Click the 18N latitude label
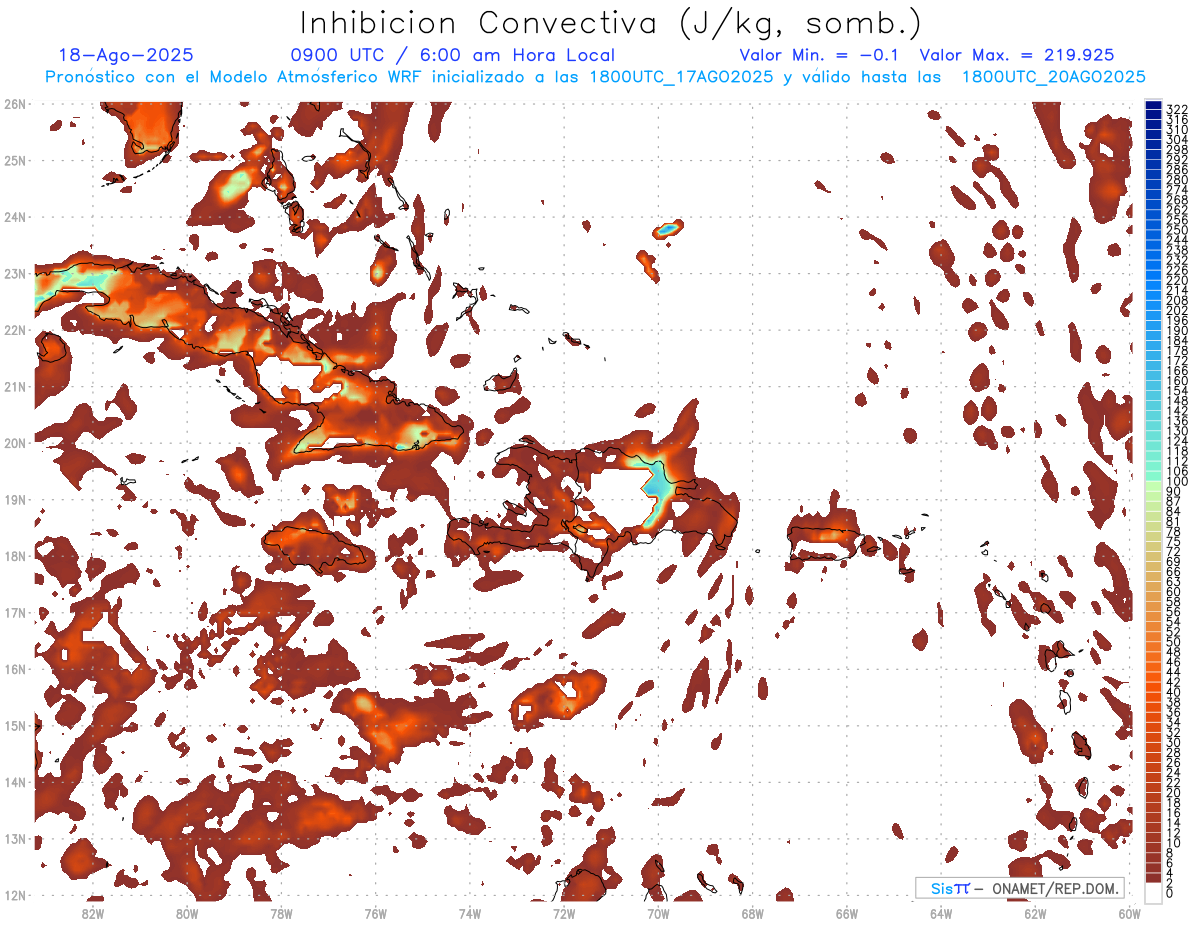Viewport: 1200px width, 927px height. tap(15, 556)
